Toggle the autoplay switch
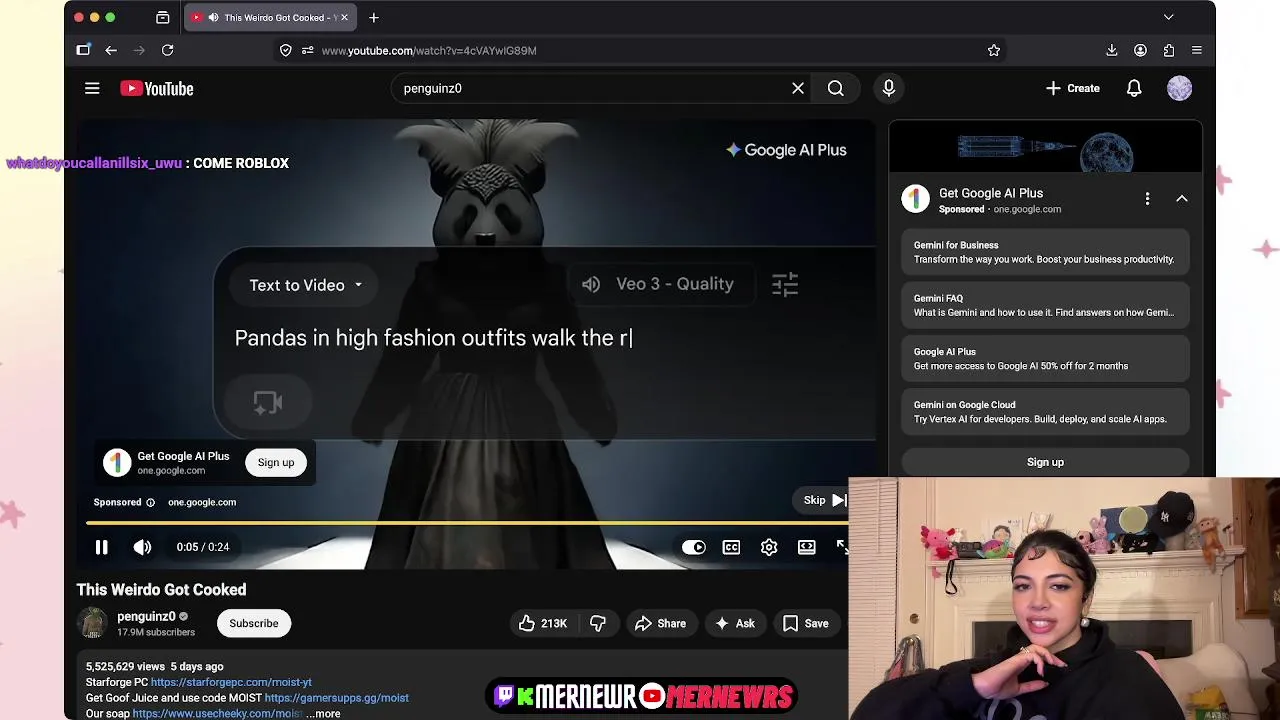Viewport: 1280px width, 720px height. click(693, 547)
